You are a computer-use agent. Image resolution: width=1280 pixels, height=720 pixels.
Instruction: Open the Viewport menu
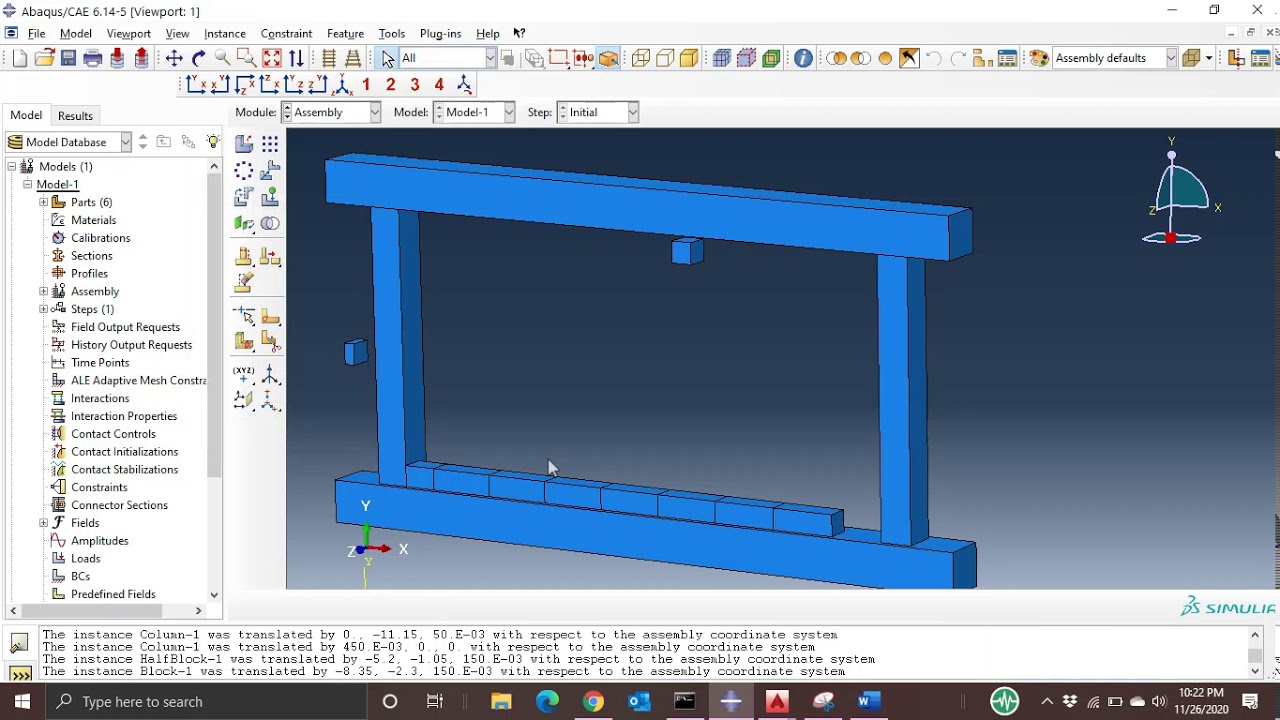click(x=129, y=34)
